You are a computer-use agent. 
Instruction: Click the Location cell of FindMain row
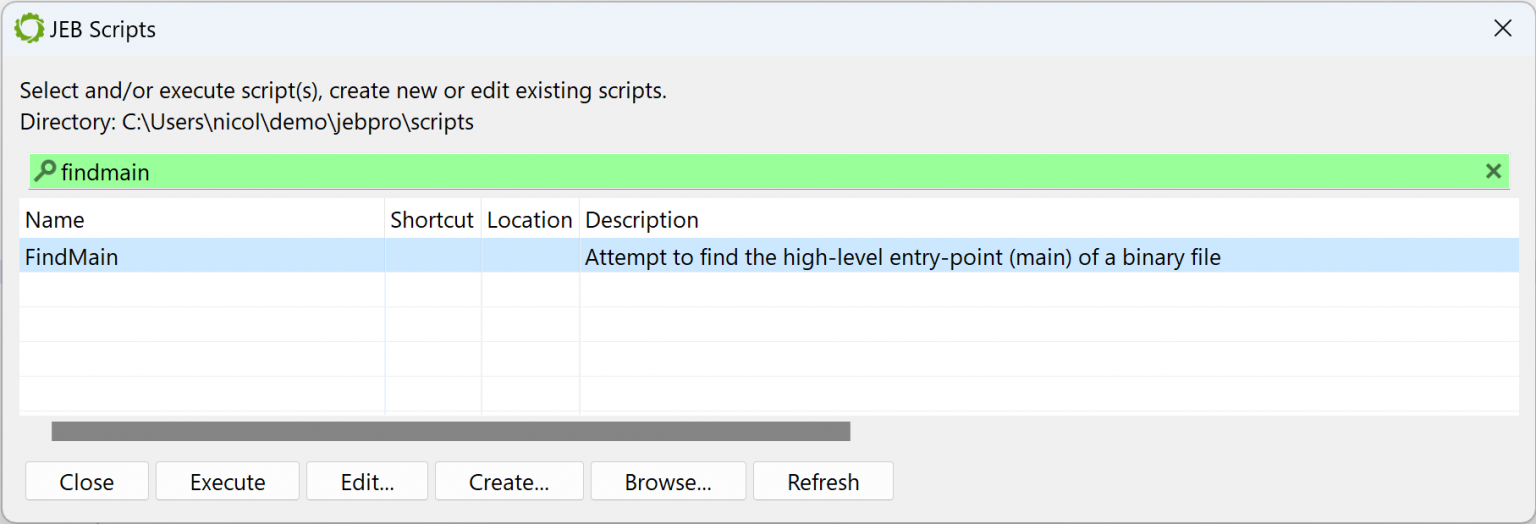point(529,257)
